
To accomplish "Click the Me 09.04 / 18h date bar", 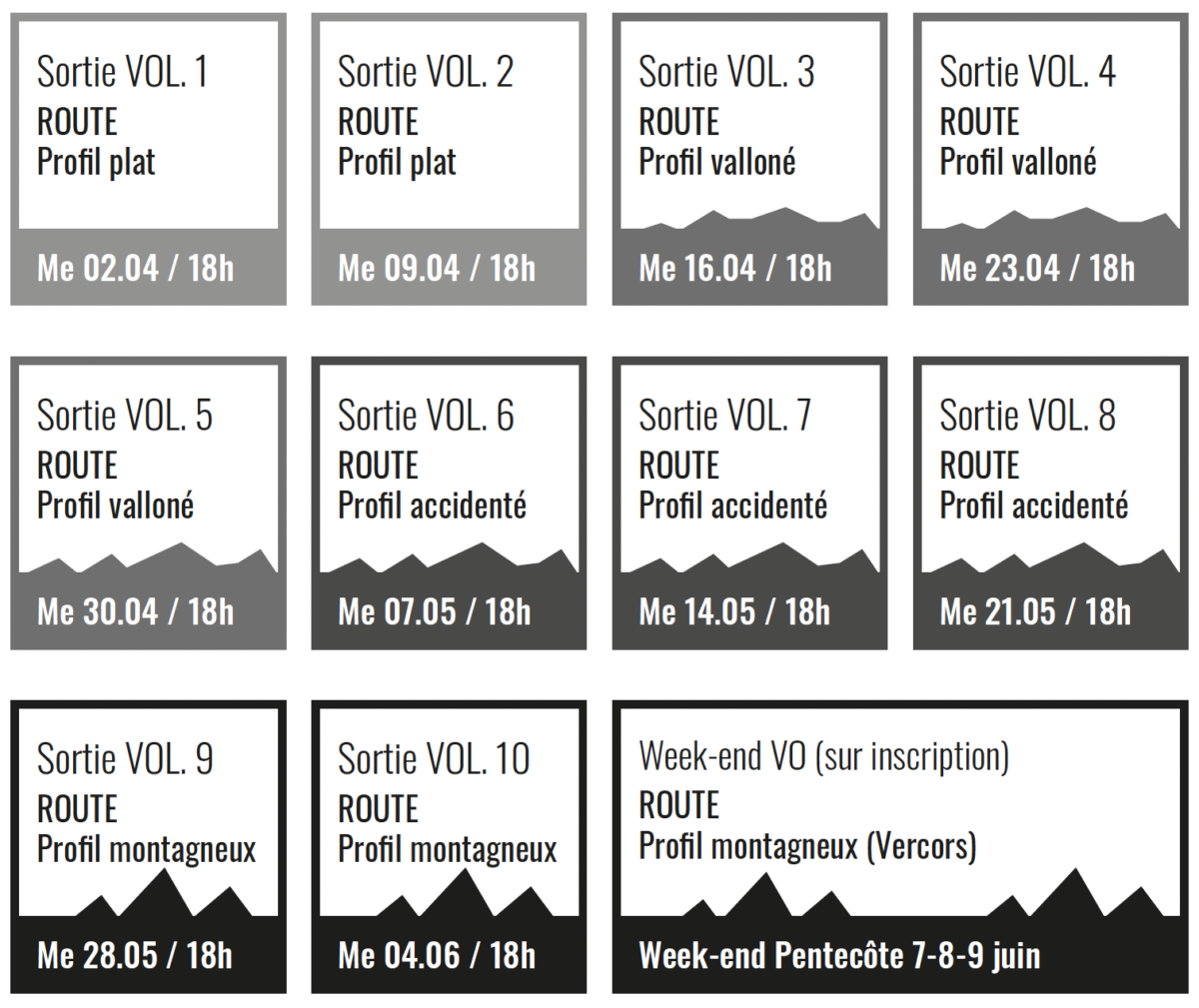I will click(449, 268).
